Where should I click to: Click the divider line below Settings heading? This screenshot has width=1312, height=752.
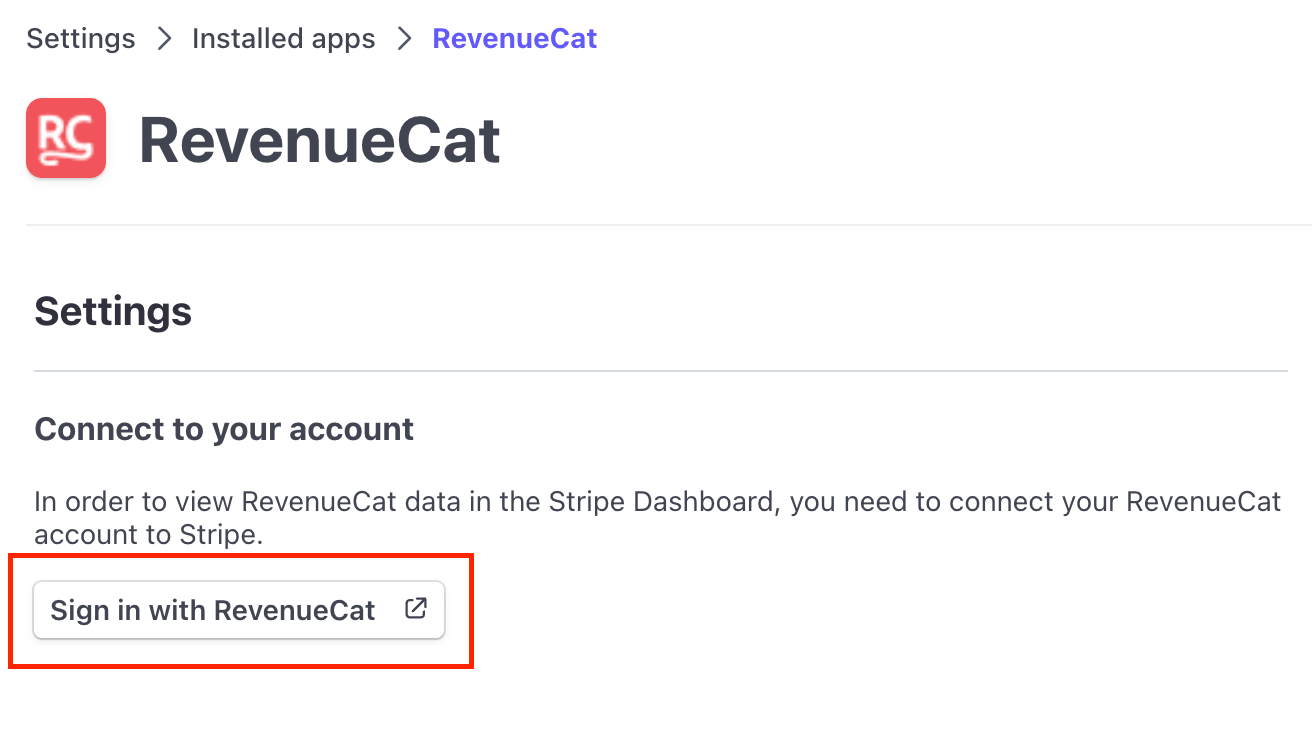click(660, 371)
